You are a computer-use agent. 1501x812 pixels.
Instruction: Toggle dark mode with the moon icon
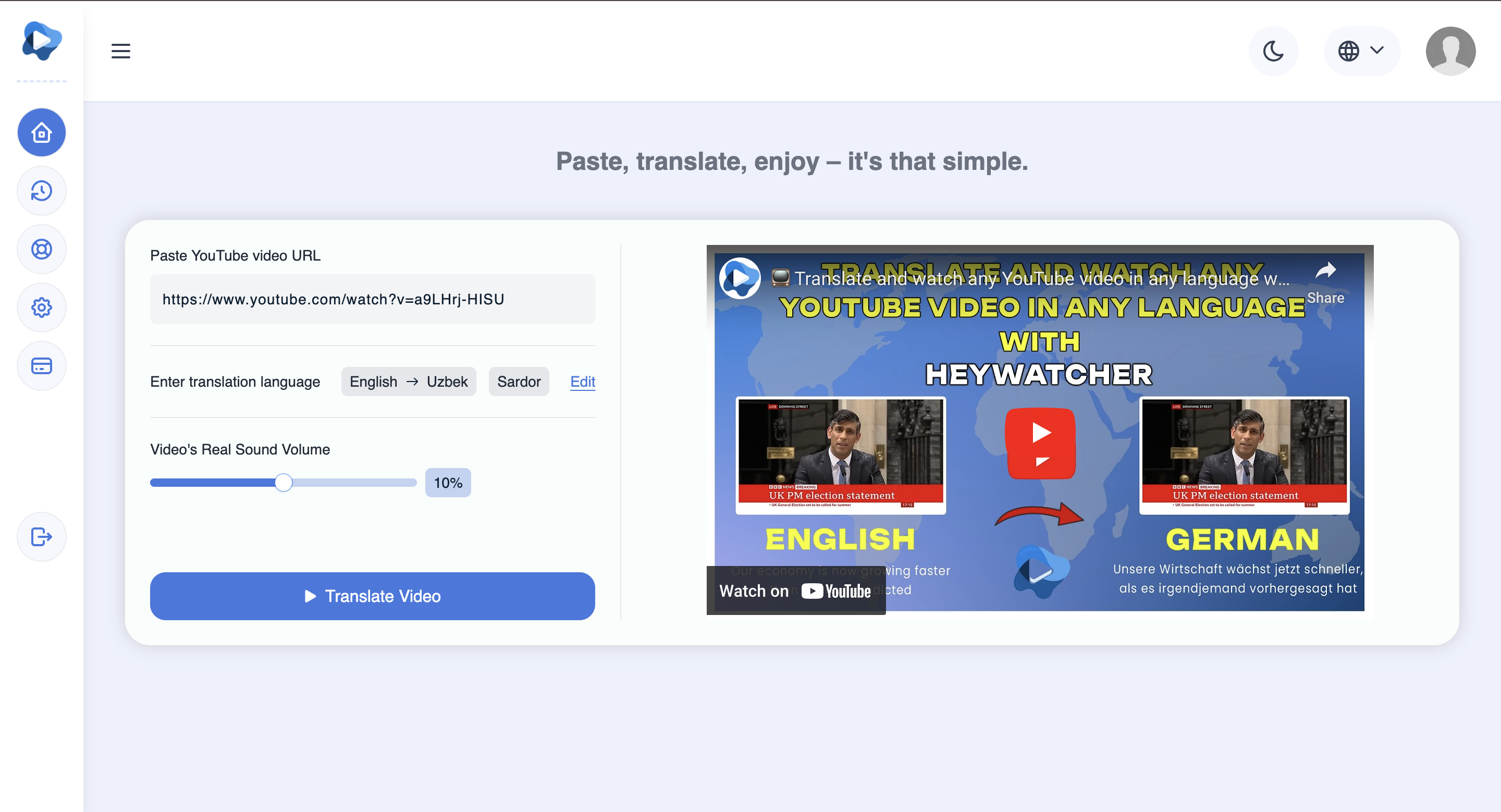[x=1273, y=51]
